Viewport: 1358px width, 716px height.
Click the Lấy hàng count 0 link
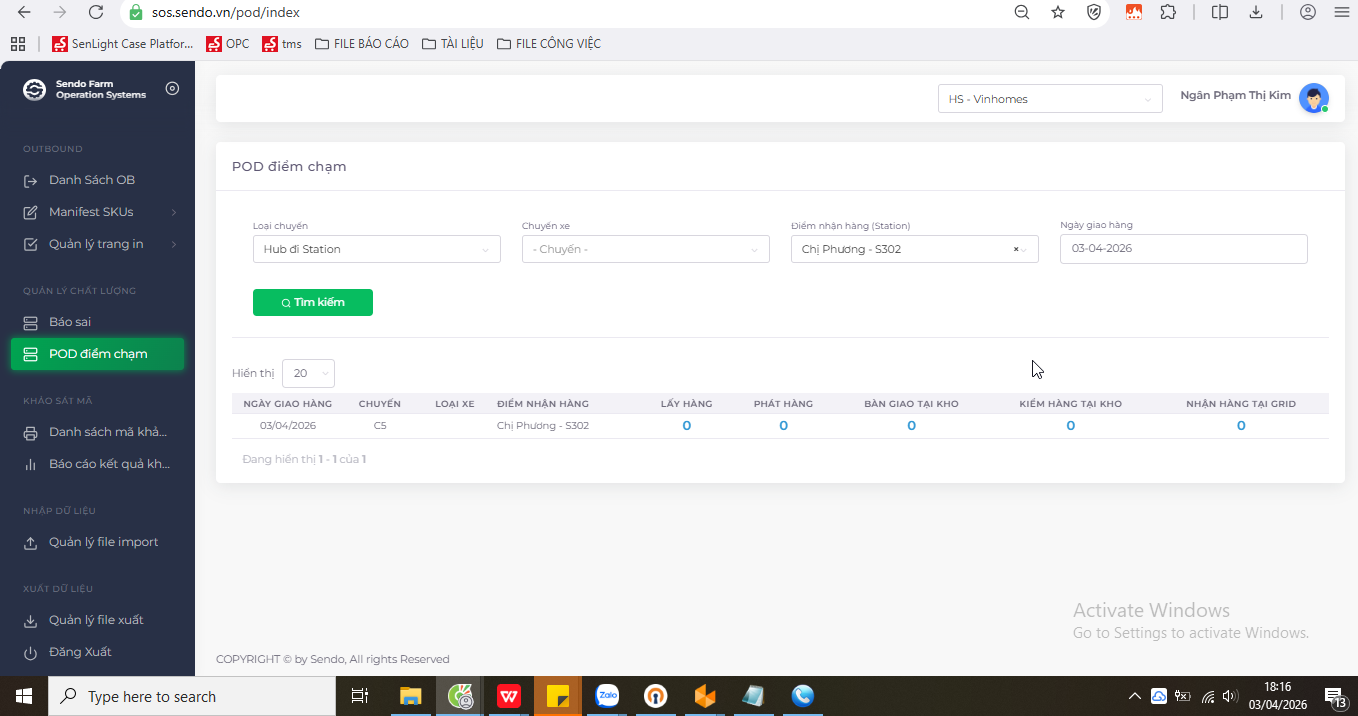pyautogui.click(x=686, y=426)
